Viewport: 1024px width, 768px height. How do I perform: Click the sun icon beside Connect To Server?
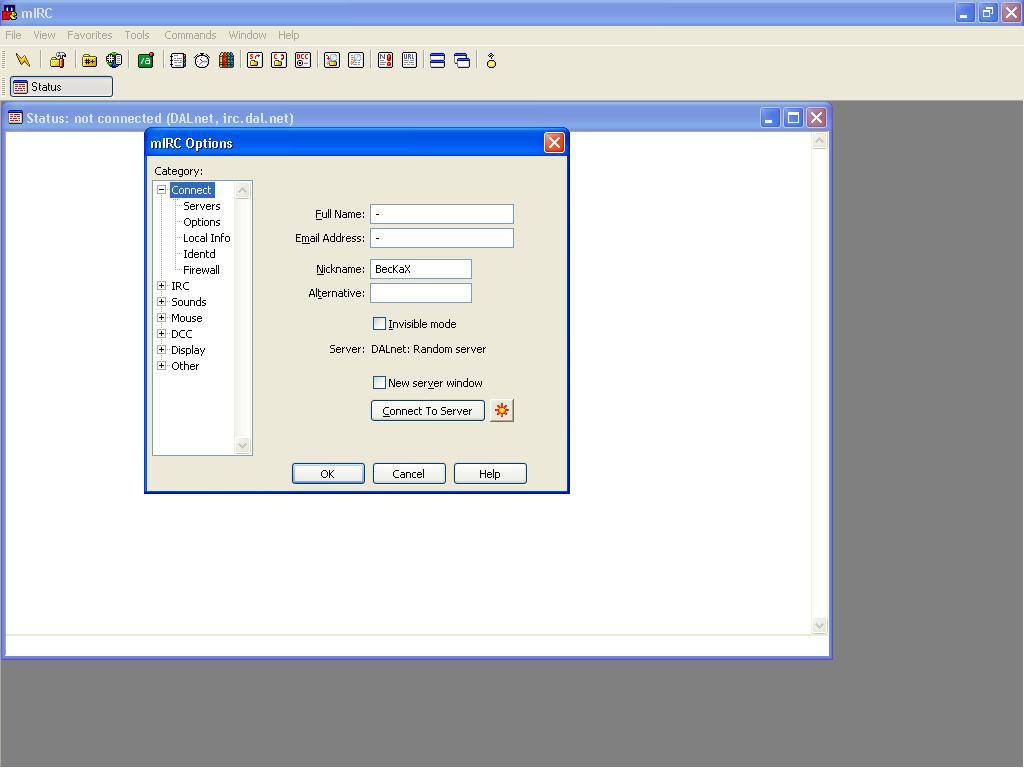tap(502, 410)
